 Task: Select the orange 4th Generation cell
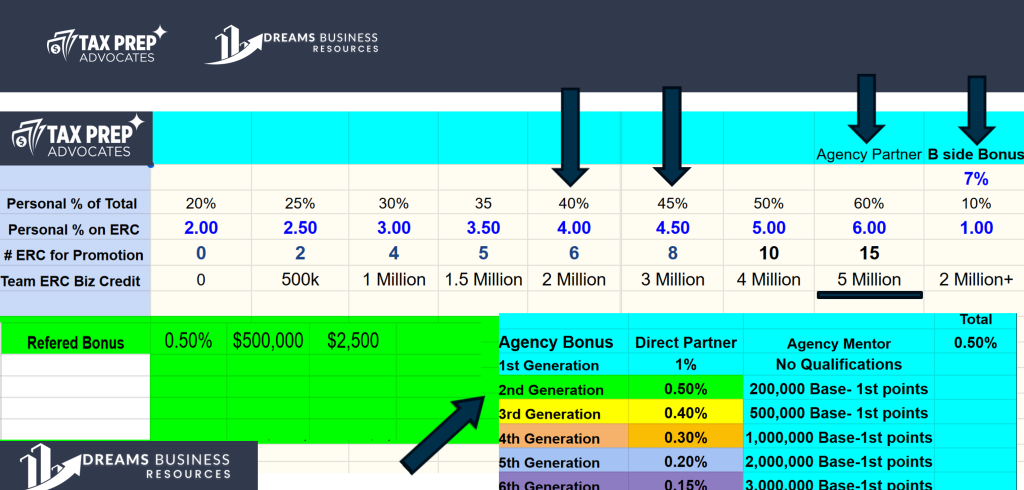point(564,437)
